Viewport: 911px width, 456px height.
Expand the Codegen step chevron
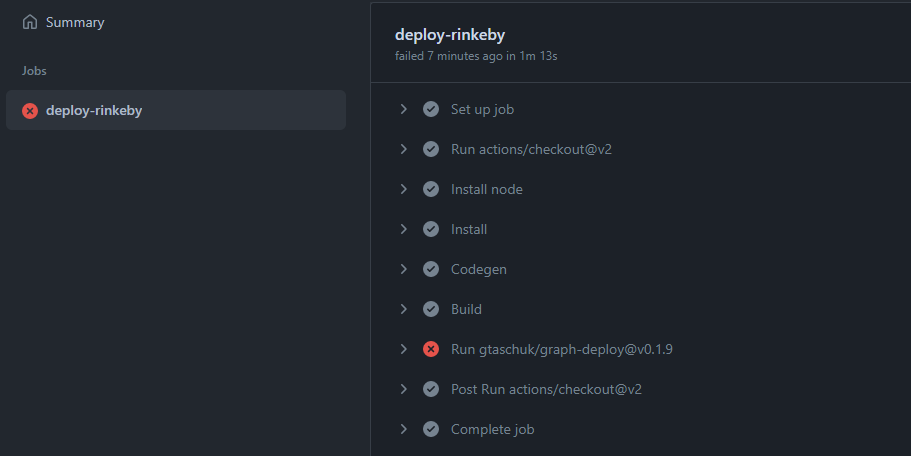(404, 269)
